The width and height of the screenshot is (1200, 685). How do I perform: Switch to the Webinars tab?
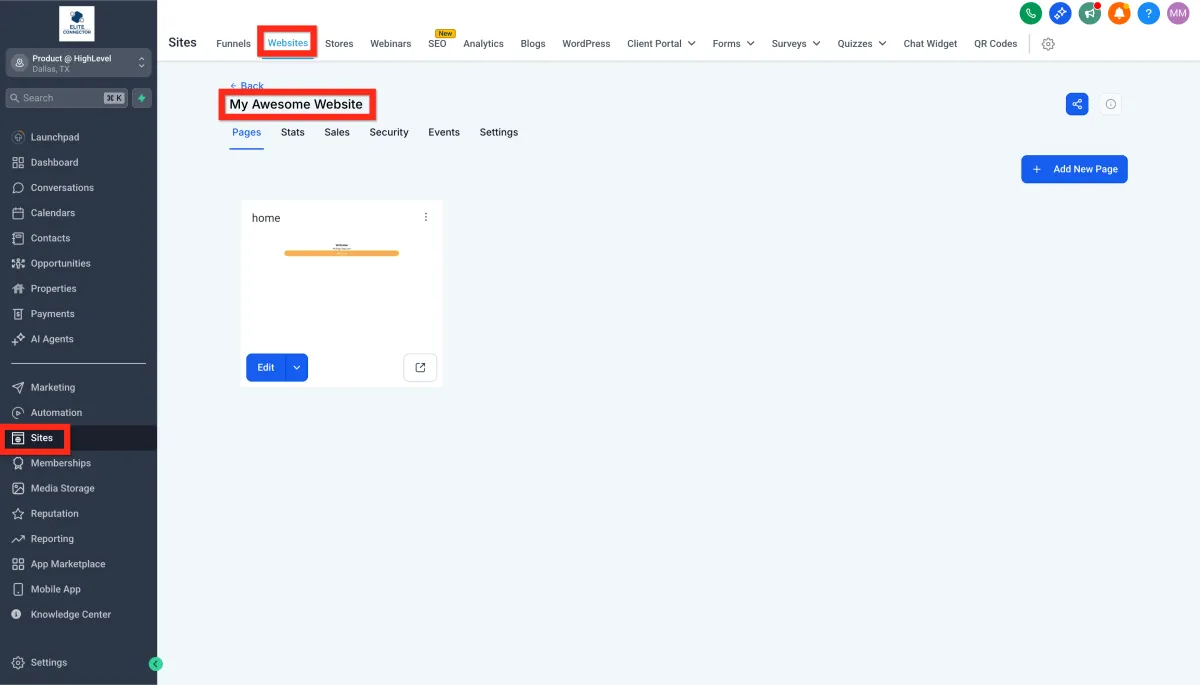pos(390,44)
